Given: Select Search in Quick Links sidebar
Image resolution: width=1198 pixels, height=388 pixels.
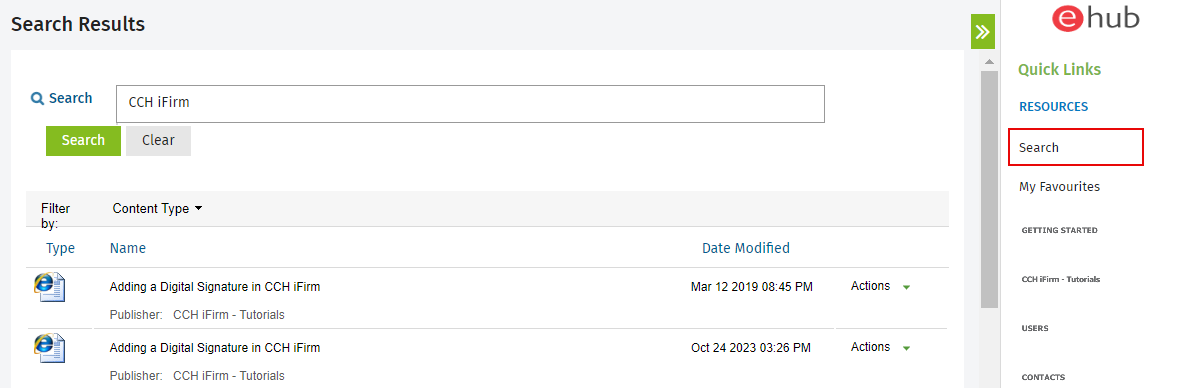Looking at the screenshot, I should (1076, 147).
